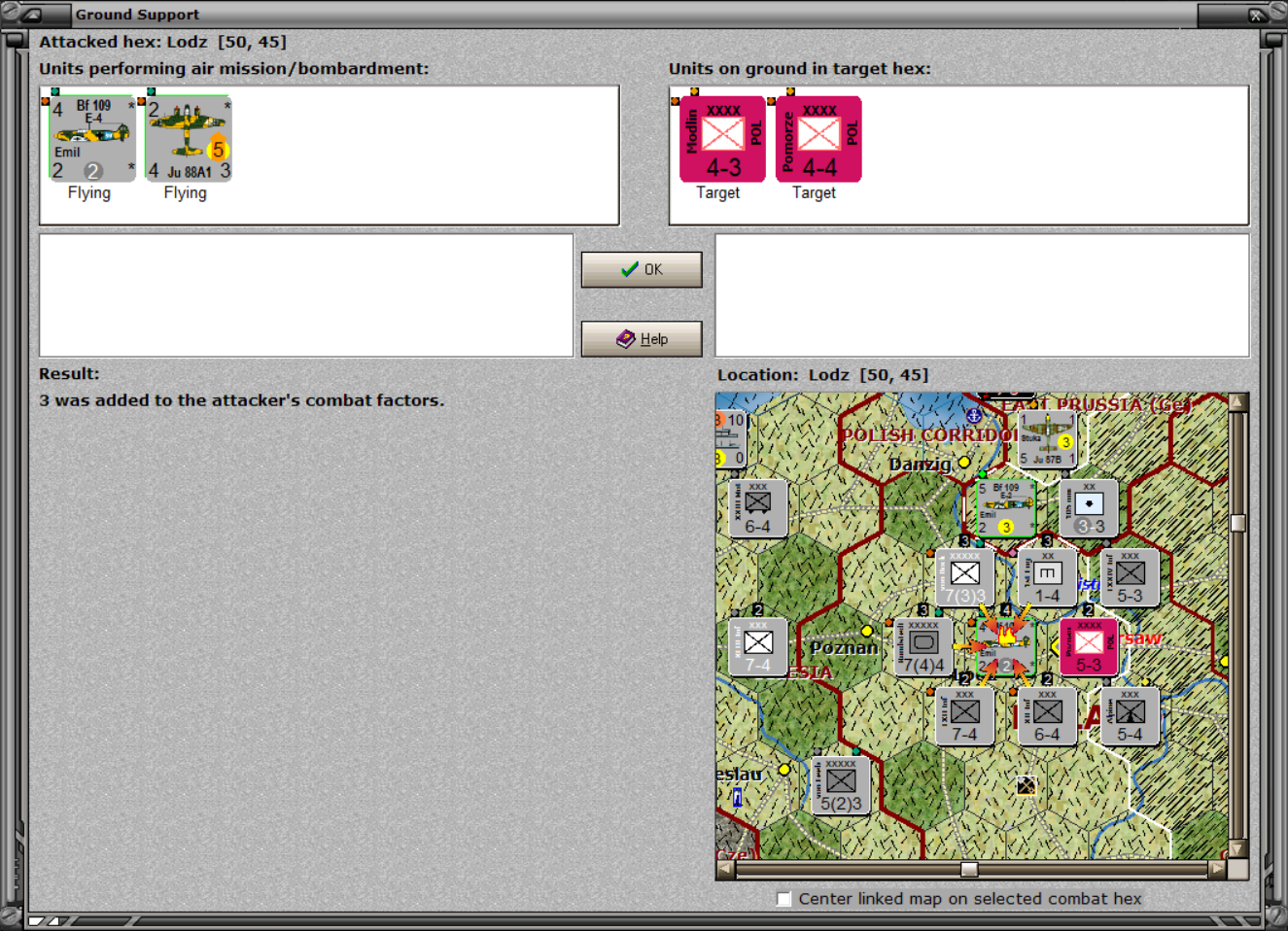Click the "Result:" label

69,374
